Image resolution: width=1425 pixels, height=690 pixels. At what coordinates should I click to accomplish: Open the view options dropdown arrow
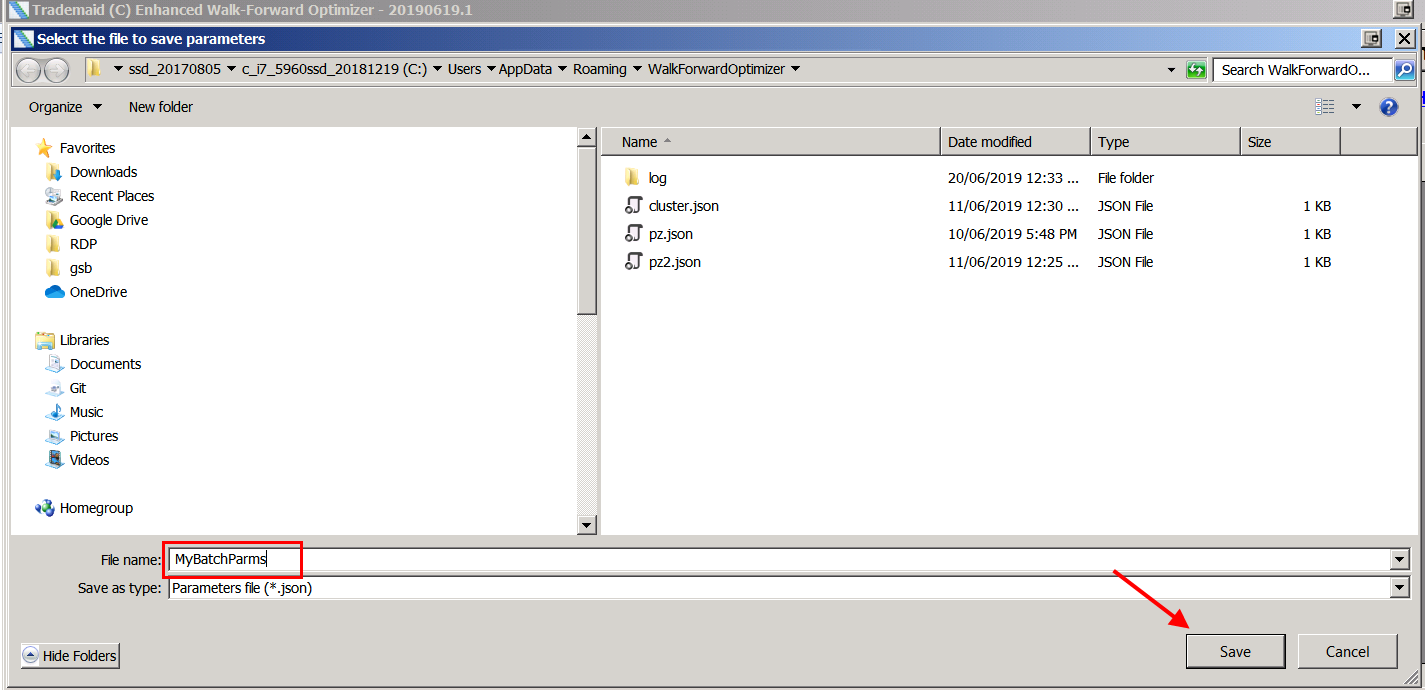point(1356,107)
